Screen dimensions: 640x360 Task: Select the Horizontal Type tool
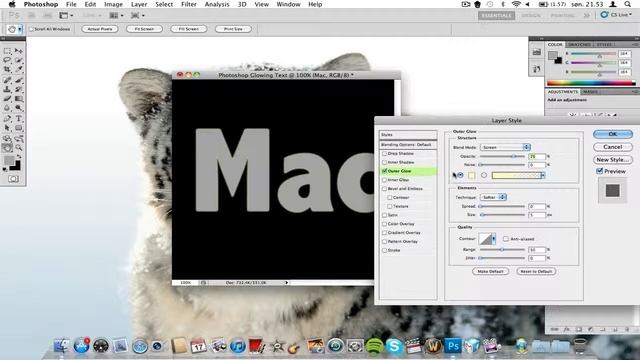[19, 119]
